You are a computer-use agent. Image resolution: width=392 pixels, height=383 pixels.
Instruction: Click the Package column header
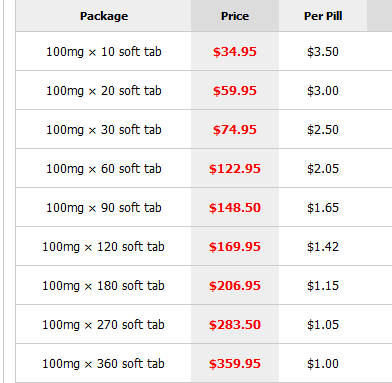tap(104, 16)
